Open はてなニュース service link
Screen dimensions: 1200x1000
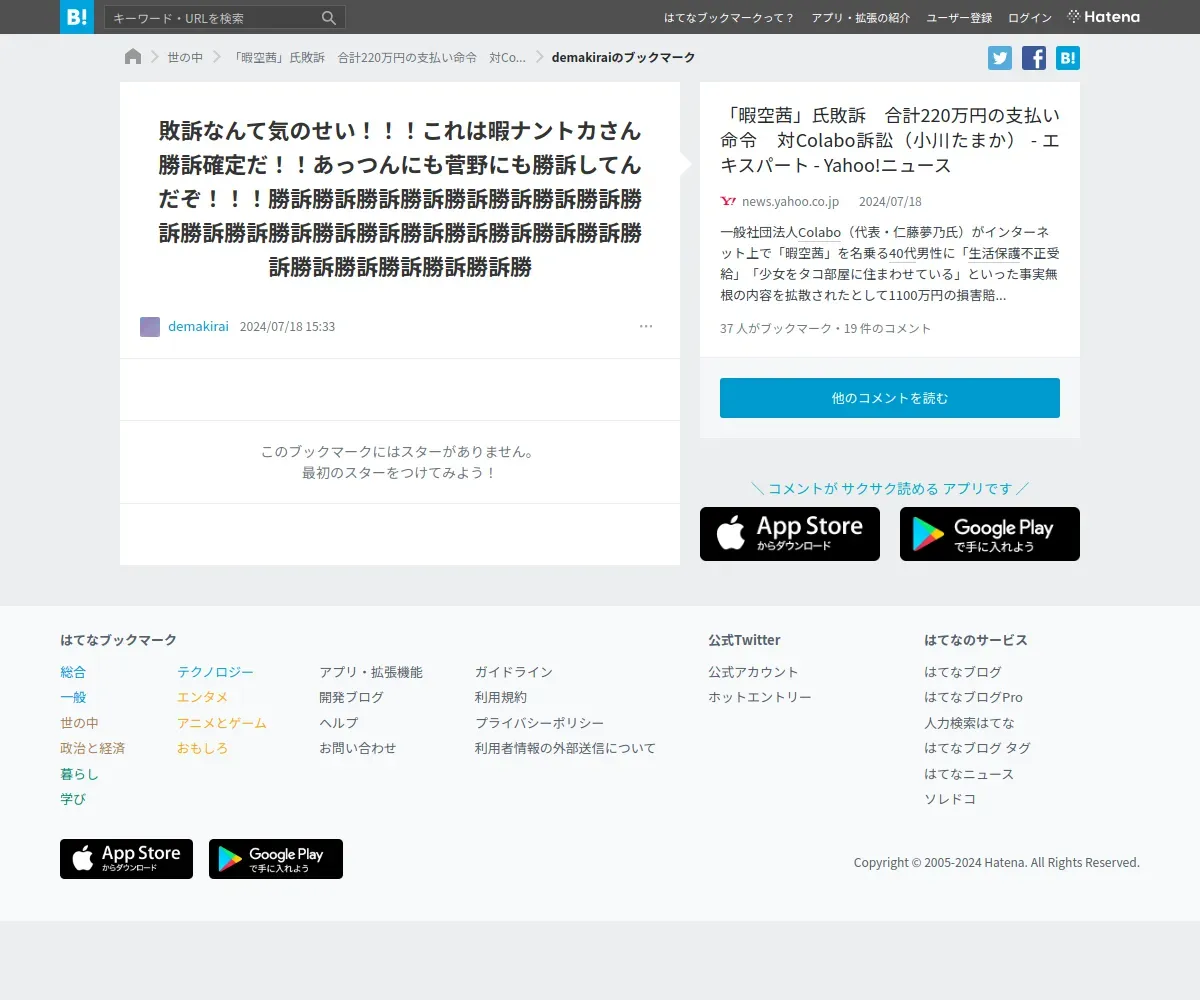pyautogui.click(x=969, y=774)
